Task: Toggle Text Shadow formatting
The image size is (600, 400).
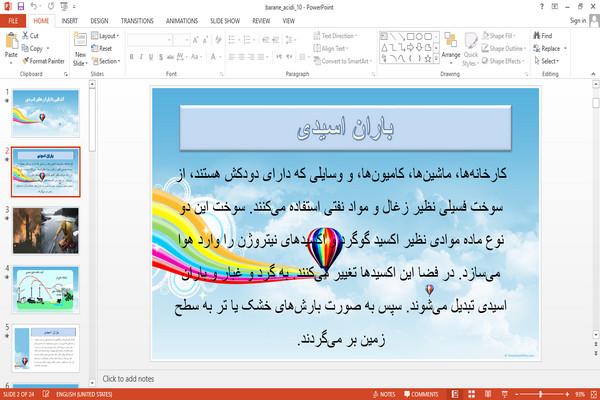Action: (x=161, y=57)
